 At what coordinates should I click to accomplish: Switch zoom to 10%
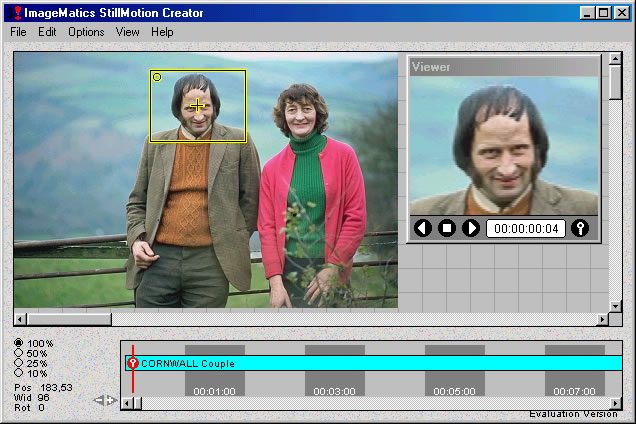pyautogui.click(x=19, y=373)
